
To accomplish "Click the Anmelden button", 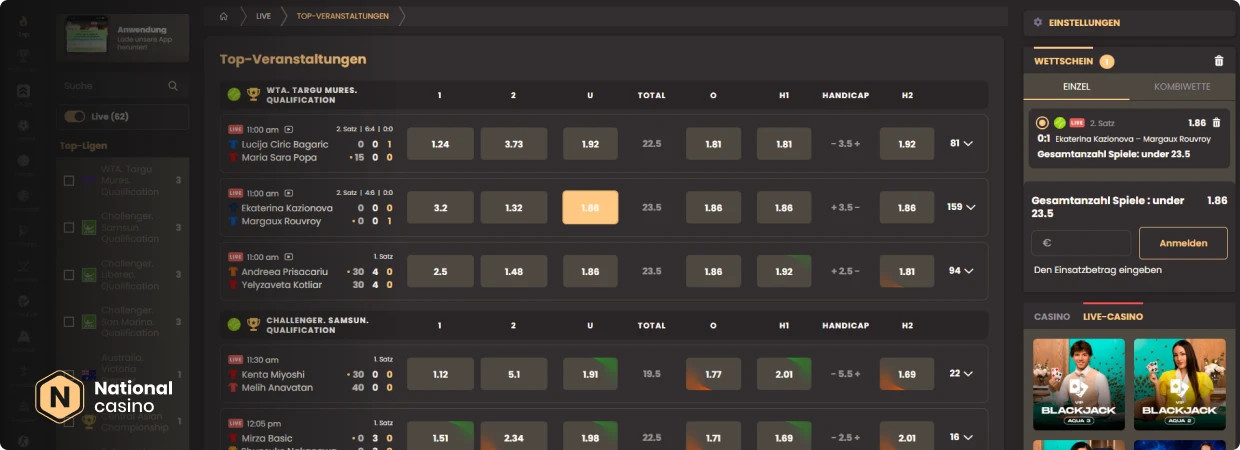I will click(1183, 243).
